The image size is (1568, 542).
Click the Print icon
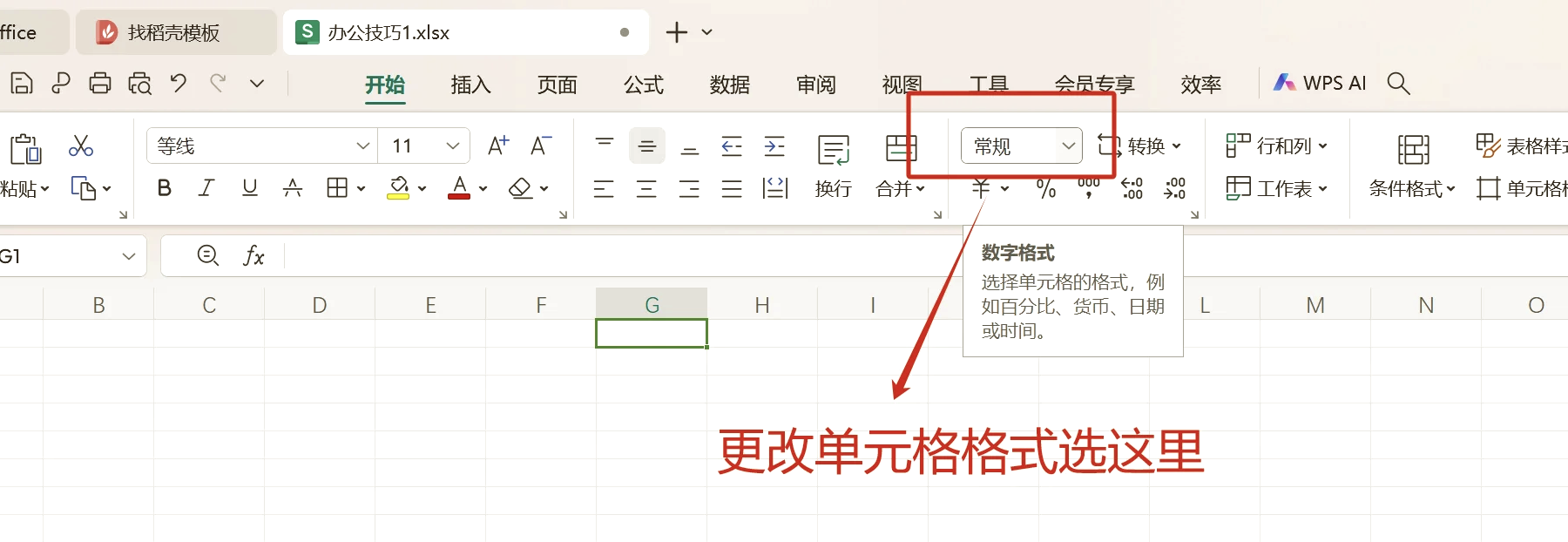coord(100,84)
